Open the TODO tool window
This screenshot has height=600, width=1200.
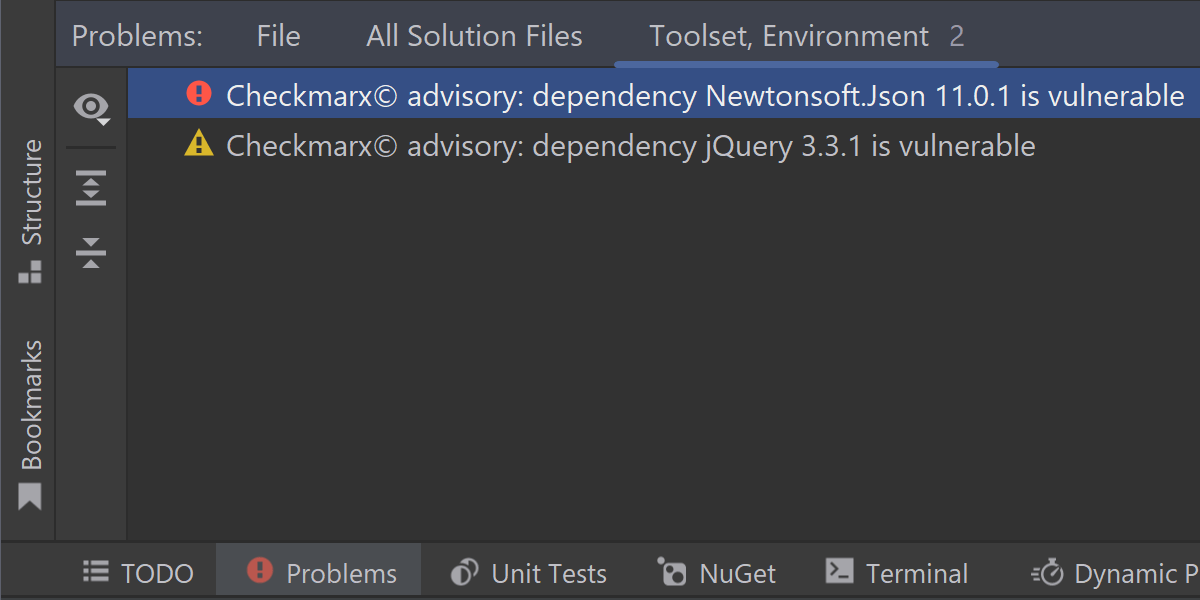point(139,573)
